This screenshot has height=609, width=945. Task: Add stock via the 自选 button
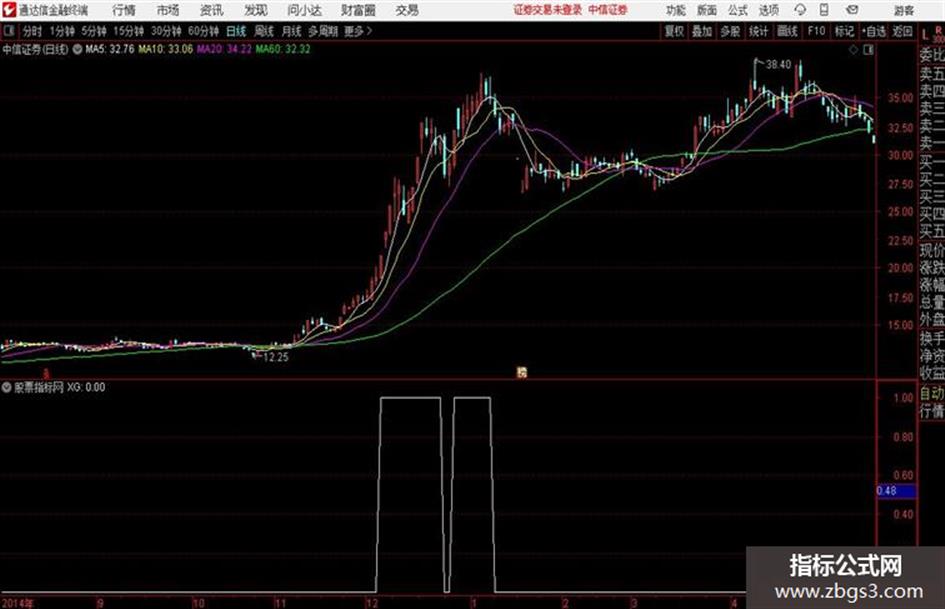coord(874,31)
